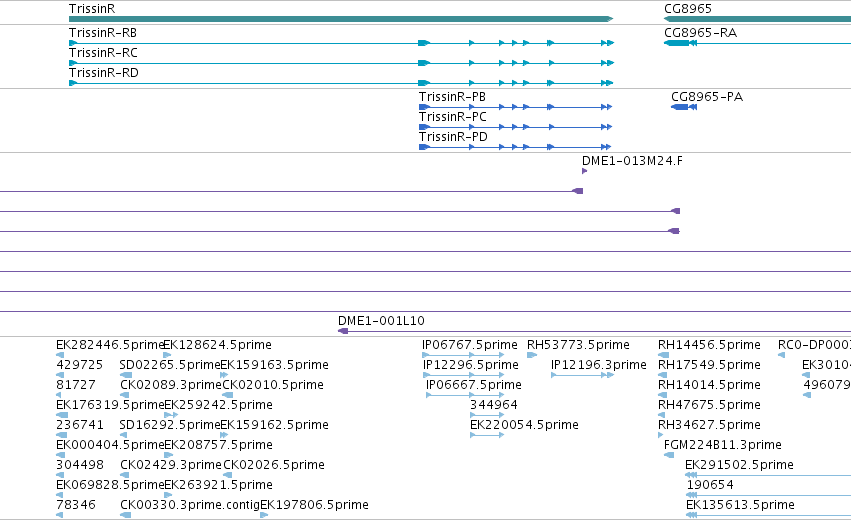Click the 344964 feature label
This screenshot has width=851, height=520.
494,405
